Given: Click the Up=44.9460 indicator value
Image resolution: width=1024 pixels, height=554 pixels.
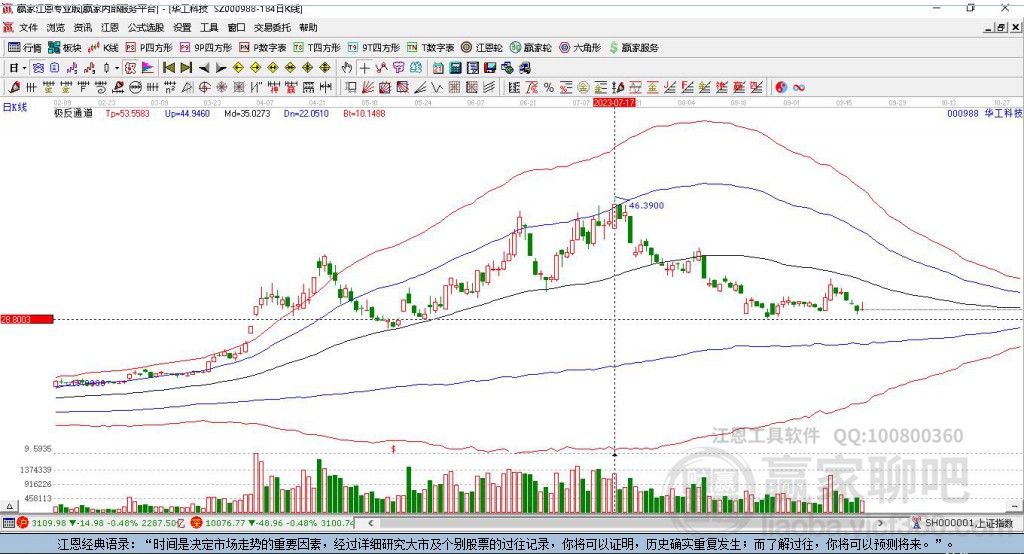Looking at the screenshot, I should tap(187, 113).
